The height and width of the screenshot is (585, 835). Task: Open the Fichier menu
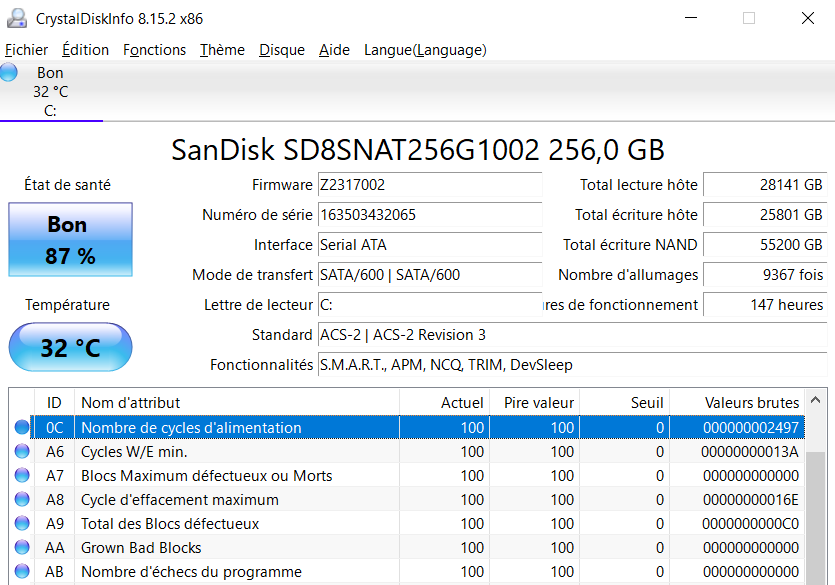click(x=27, y=50)
